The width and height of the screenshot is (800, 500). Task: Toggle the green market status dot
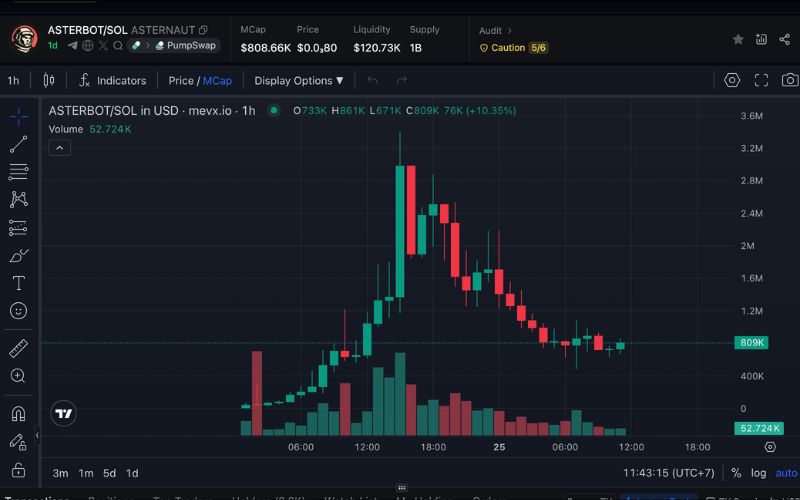pyautogui.click(x=274, y=110)
